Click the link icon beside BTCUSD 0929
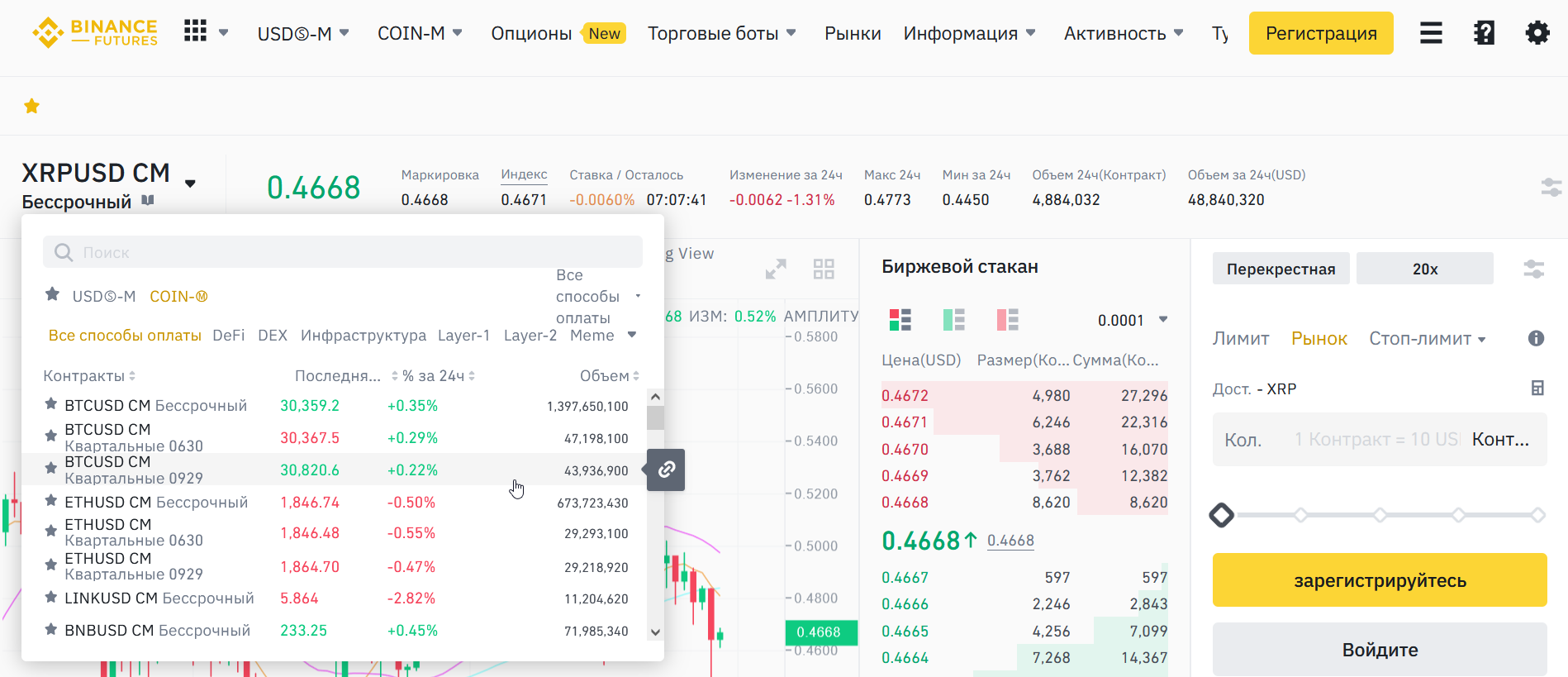Screen dimensions: 1568x677 click(x=666, y=470)
